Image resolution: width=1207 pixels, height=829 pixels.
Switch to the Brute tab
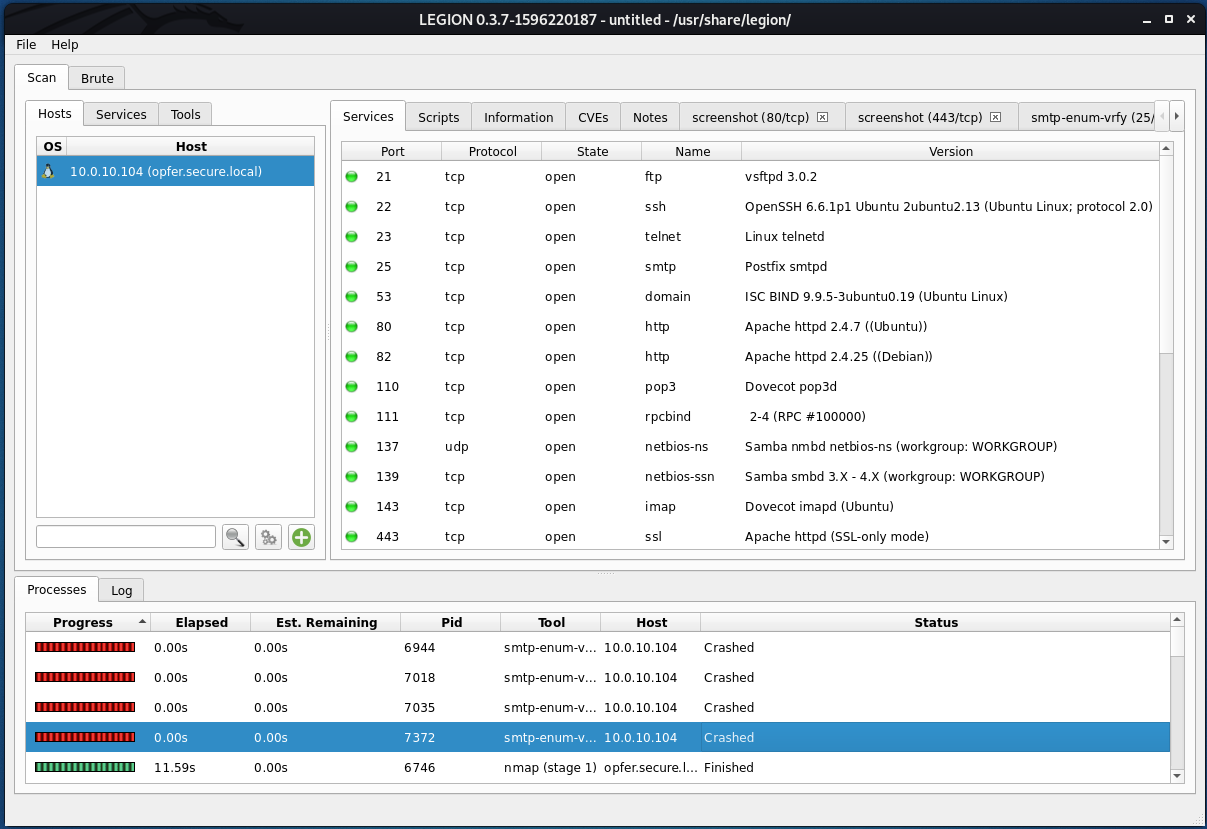coord(97,78)
